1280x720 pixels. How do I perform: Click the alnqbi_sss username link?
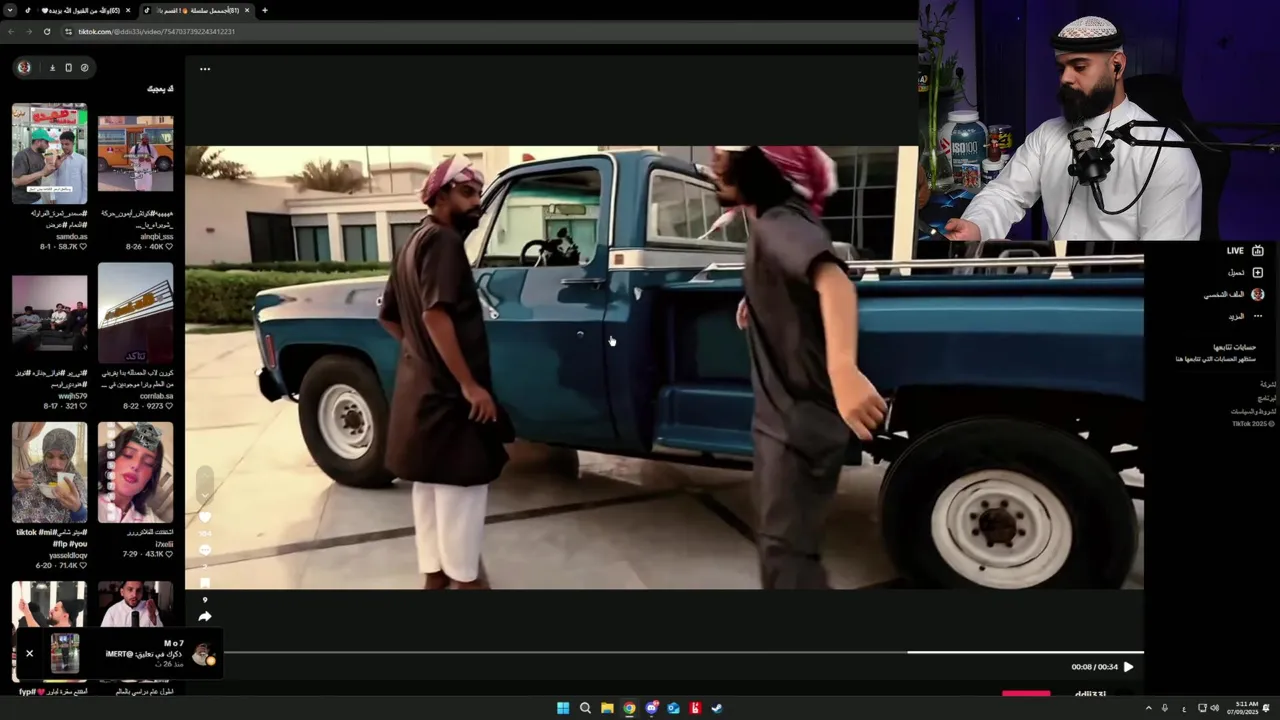157,236
